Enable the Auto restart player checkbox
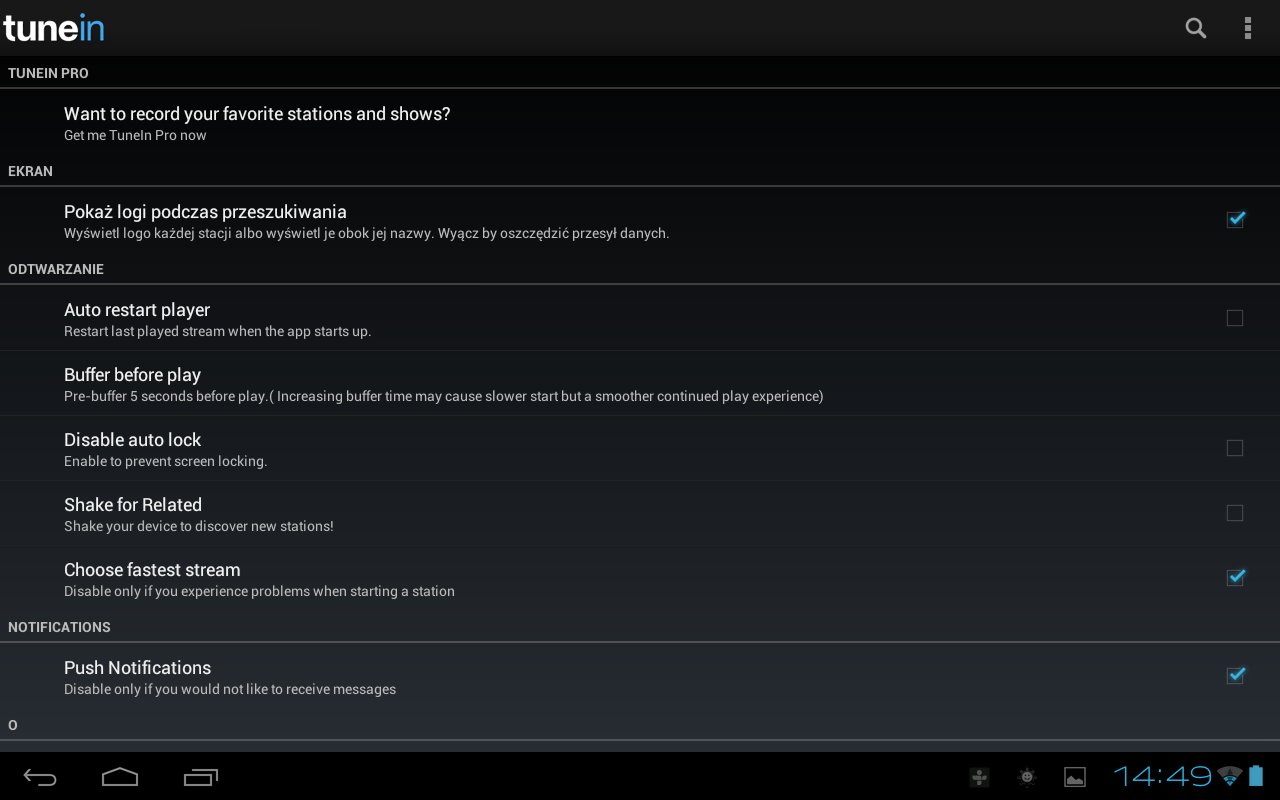Viewport: 1280px width, 800px height. (x=1235, y=318)
